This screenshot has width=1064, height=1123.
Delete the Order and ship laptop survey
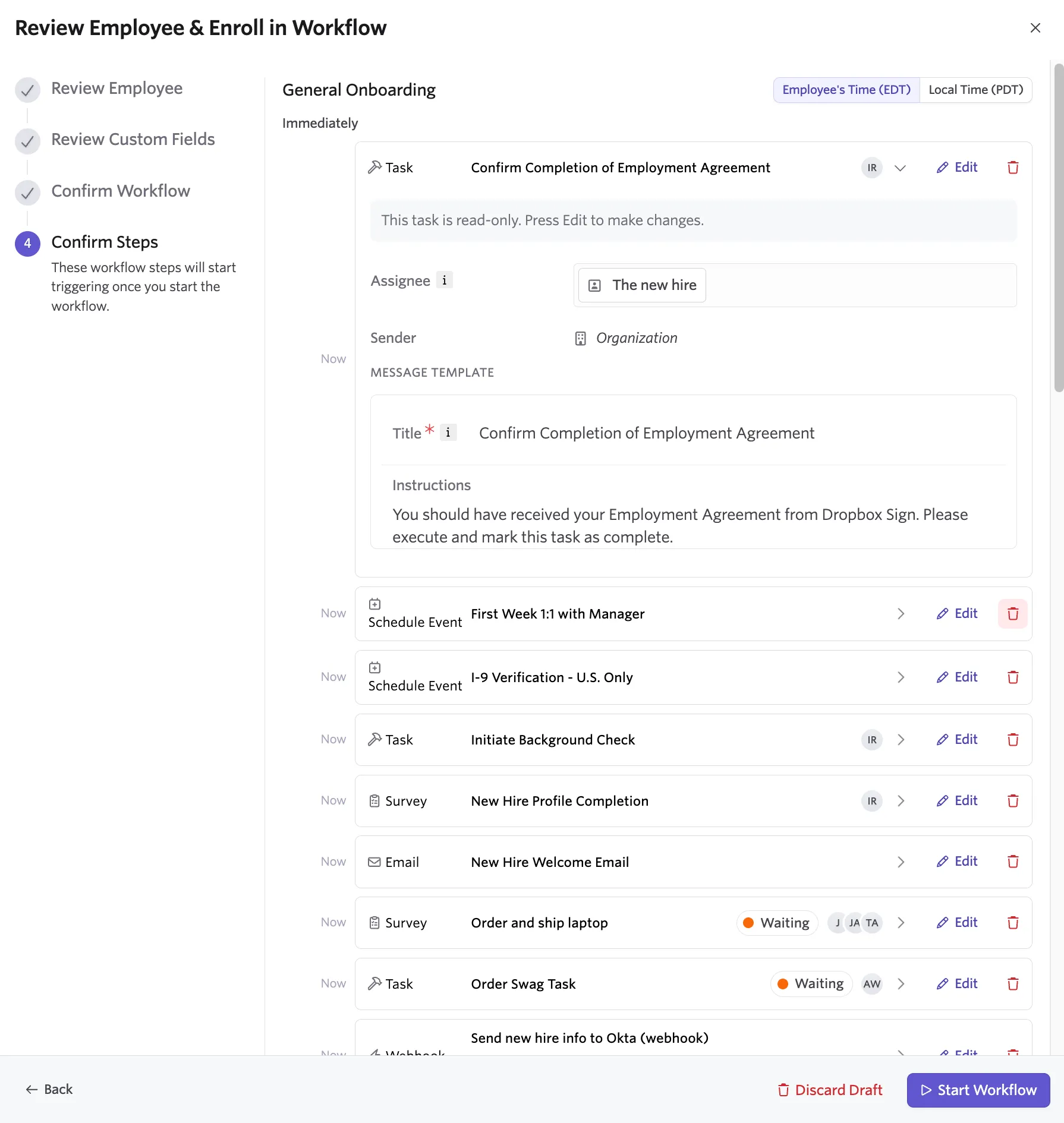tap(1013, 923)
